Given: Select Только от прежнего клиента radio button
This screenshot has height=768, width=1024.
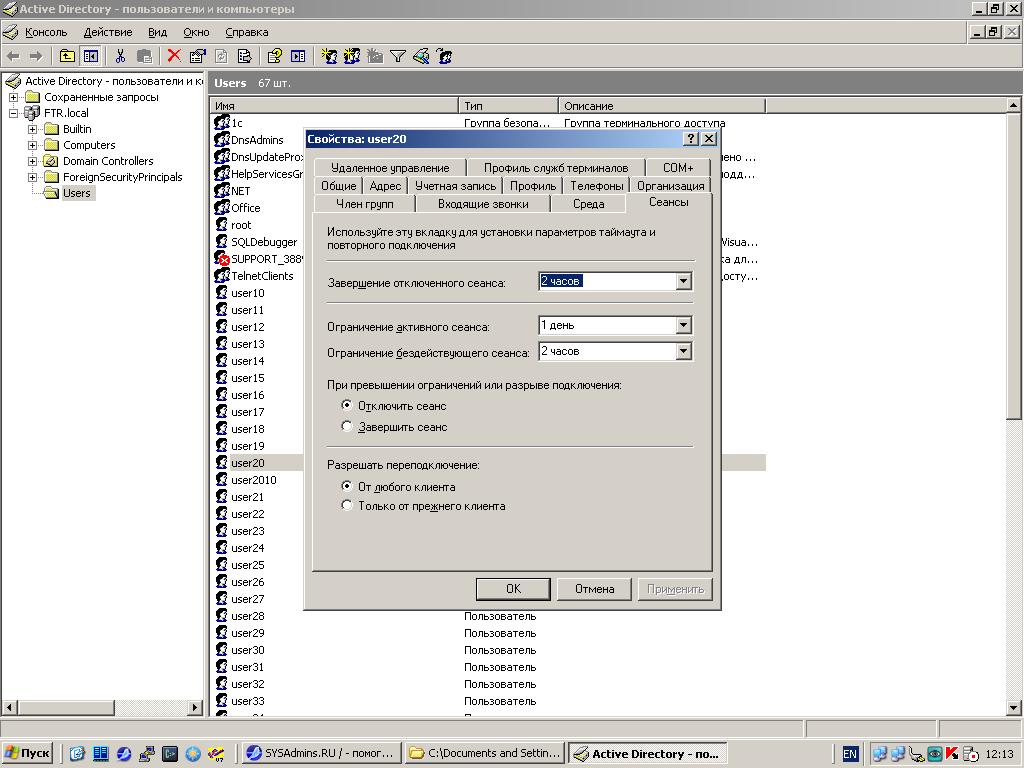Looking at the screenshot, I should [347, 505].
